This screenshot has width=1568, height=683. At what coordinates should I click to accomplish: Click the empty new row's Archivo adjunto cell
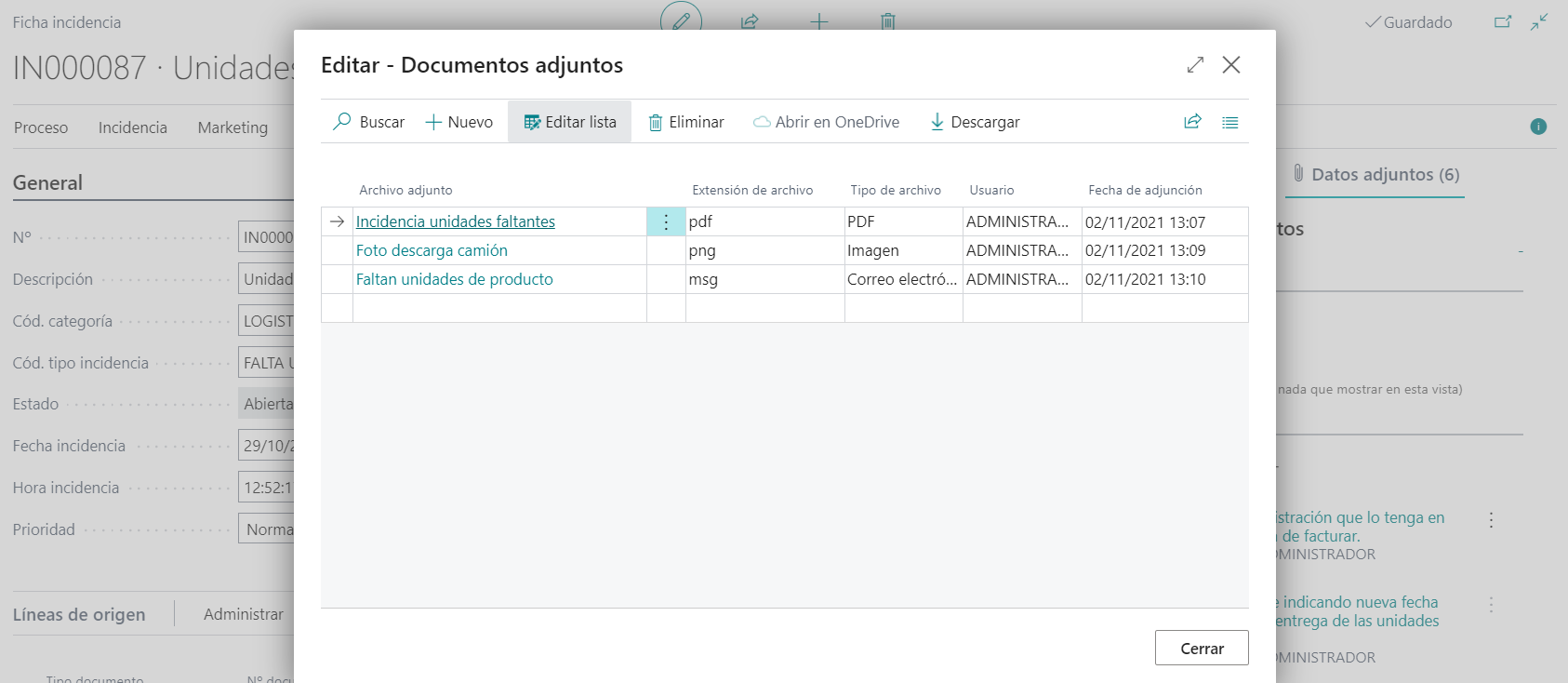[498, 308]
